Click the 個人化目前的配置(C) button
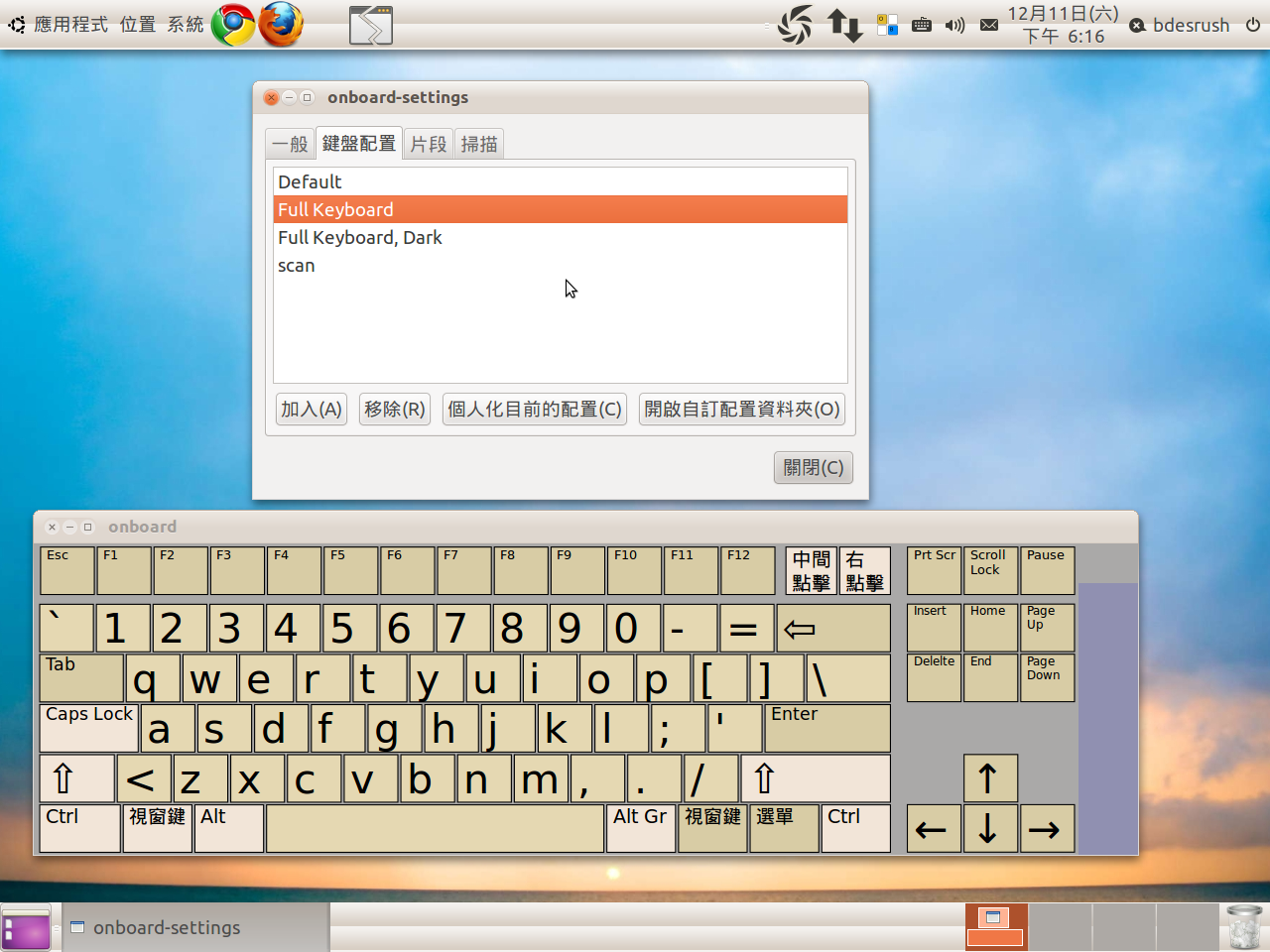 535,409
